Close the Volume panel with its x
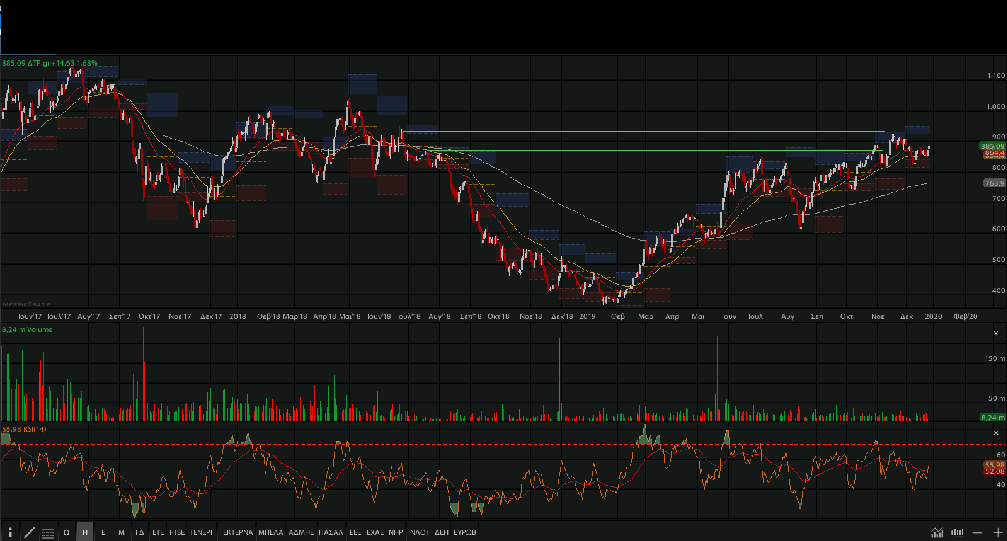This screenshot has width=1007, height=541. pyautogui.click(x=993, y=330)
